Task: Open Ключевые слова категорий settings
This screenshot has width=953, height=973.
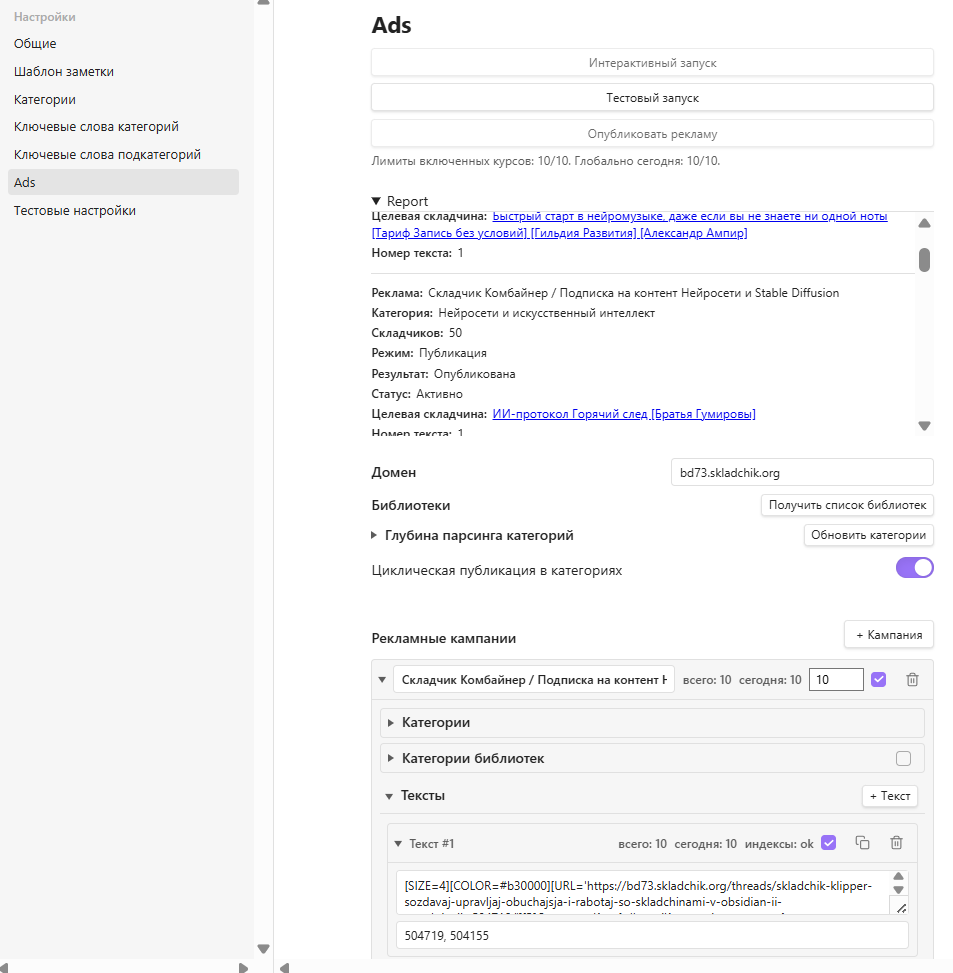Action: (96, 127)
